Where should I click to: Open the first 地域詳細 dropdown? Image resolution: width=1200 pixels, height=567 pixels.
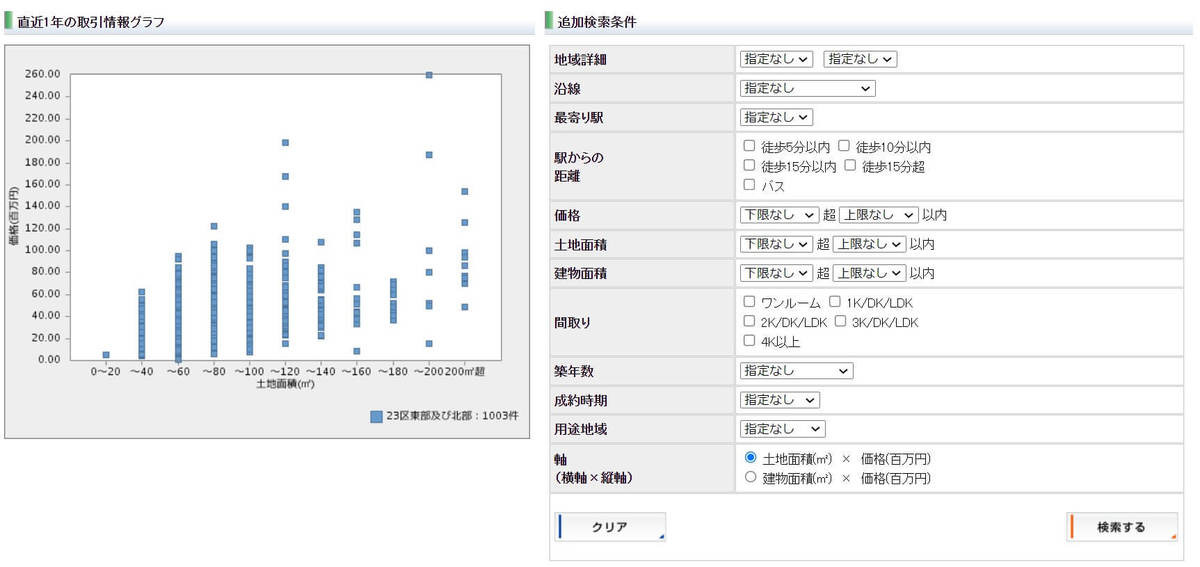776,59
